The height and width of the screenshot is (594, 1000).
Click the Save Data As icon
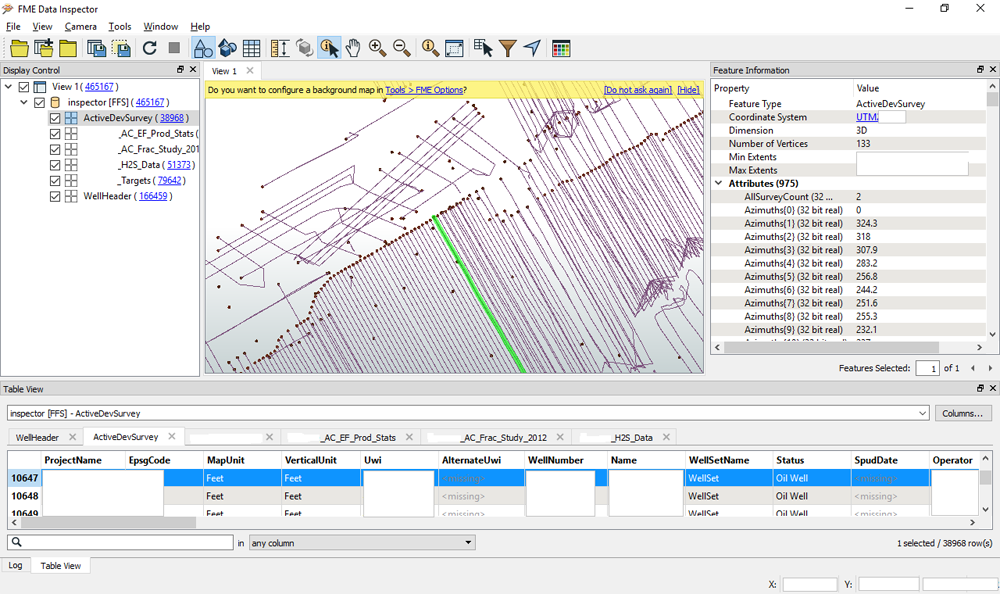96,48
